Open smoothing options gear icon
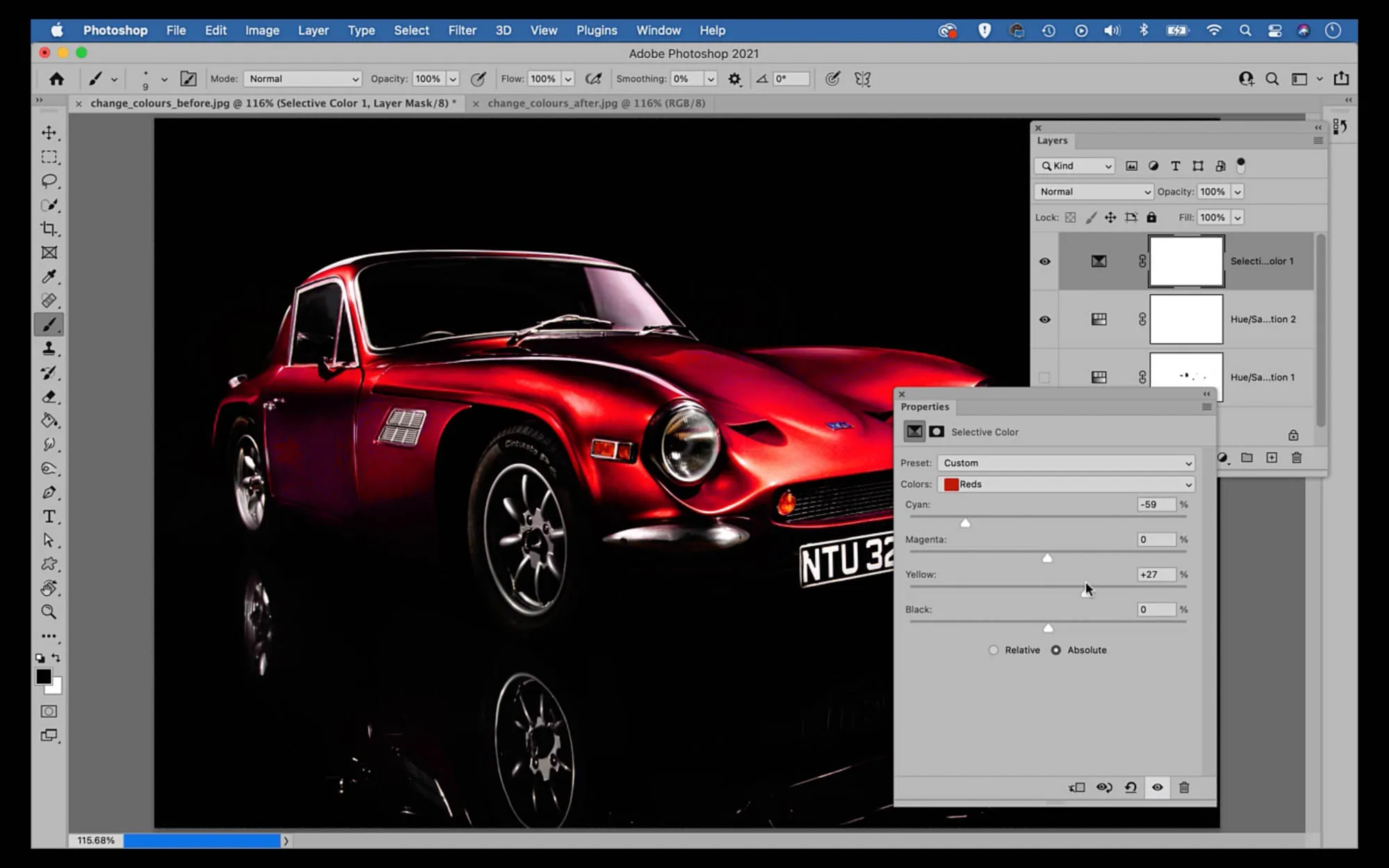This screenshot has width=1389, height=868. [x=735, y=79]
